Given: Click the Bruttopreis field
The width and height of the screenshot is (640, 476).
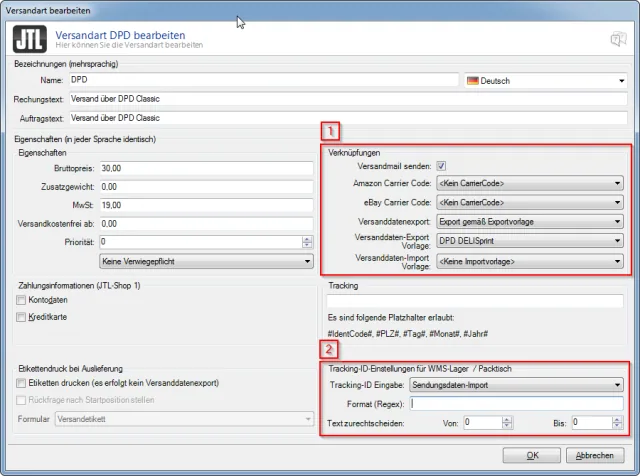Looking at the screenshot, I should (x=207, y=168).
